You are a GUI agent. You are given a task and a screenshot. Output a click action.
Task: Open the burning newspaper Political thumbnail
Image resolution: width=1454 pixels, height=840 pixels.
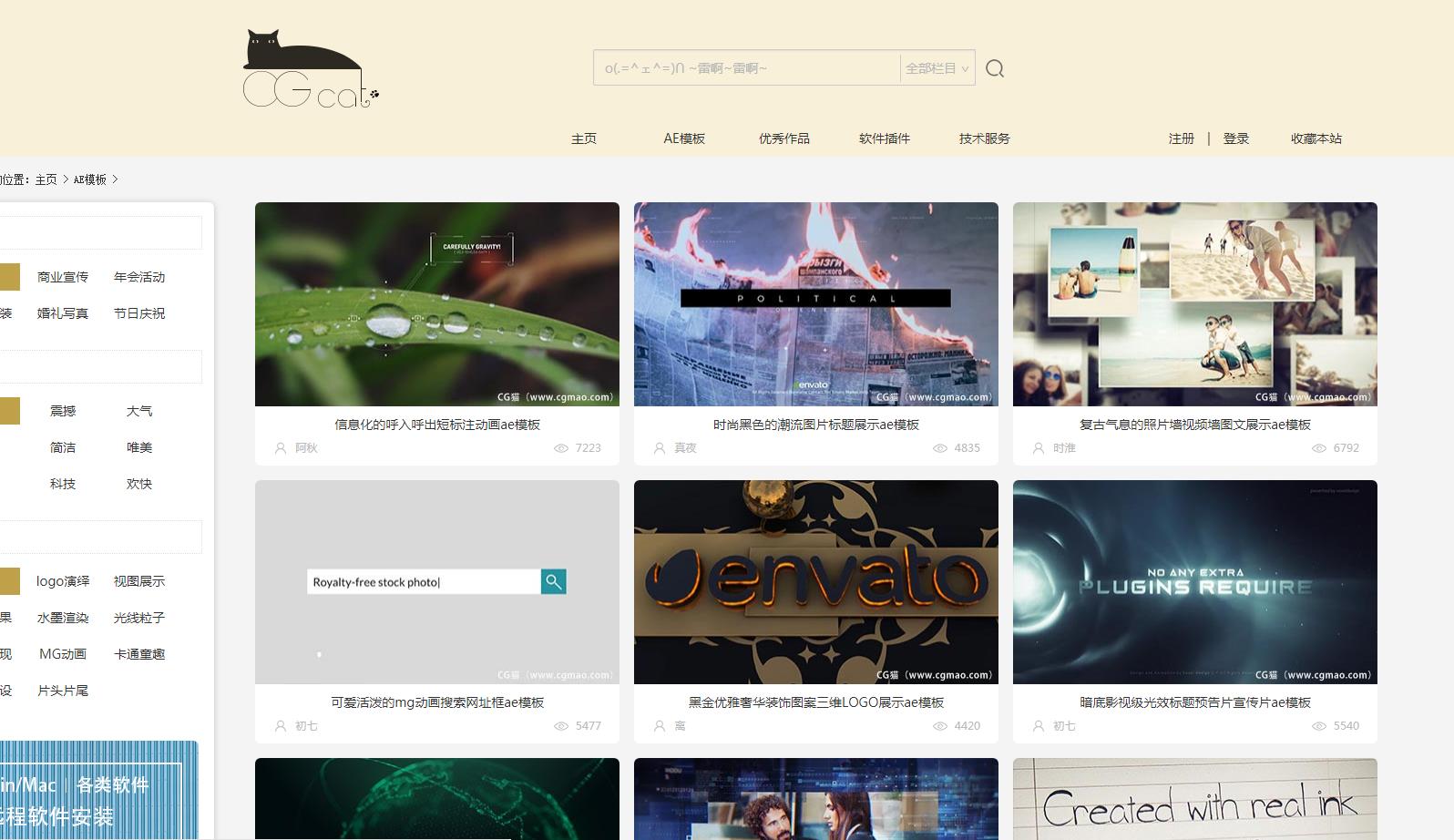point(815,304)
